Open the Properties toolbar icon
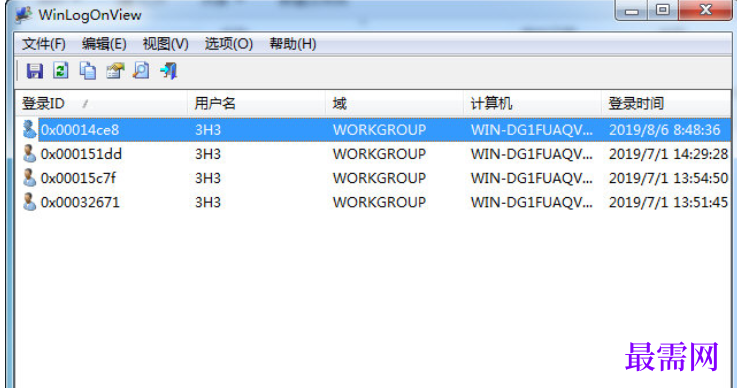The height and width of the screenshot is (388, 737). click(115, 71)
